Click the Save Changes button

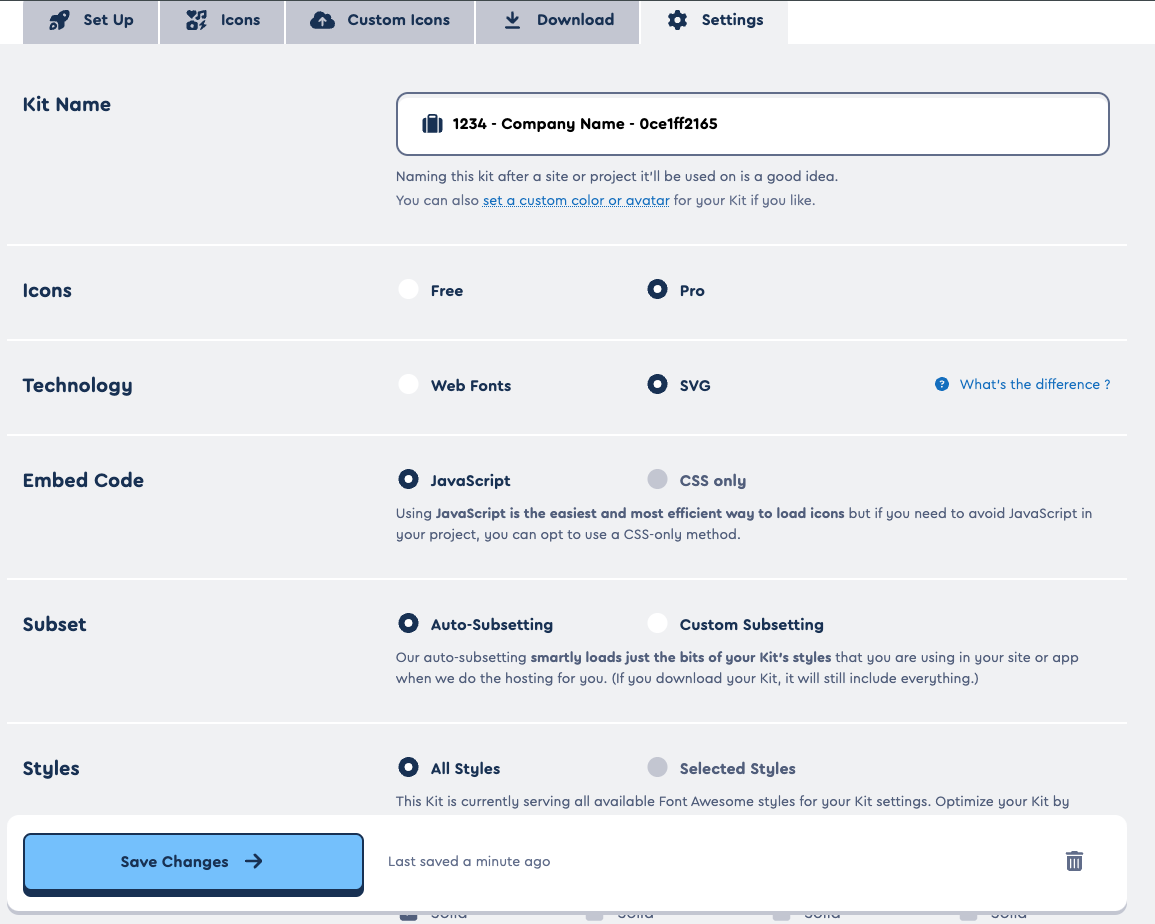193,863
